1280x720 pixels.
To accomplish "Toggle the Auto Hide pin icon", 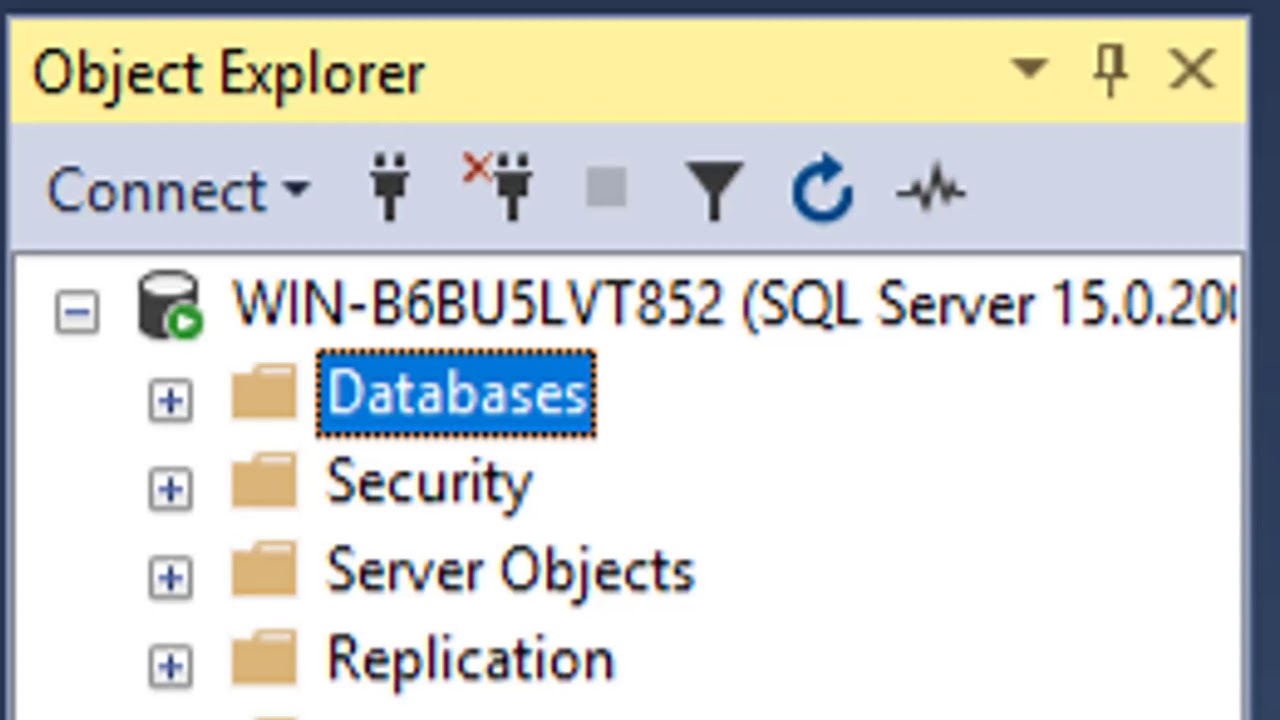I will pos(1111,72).
